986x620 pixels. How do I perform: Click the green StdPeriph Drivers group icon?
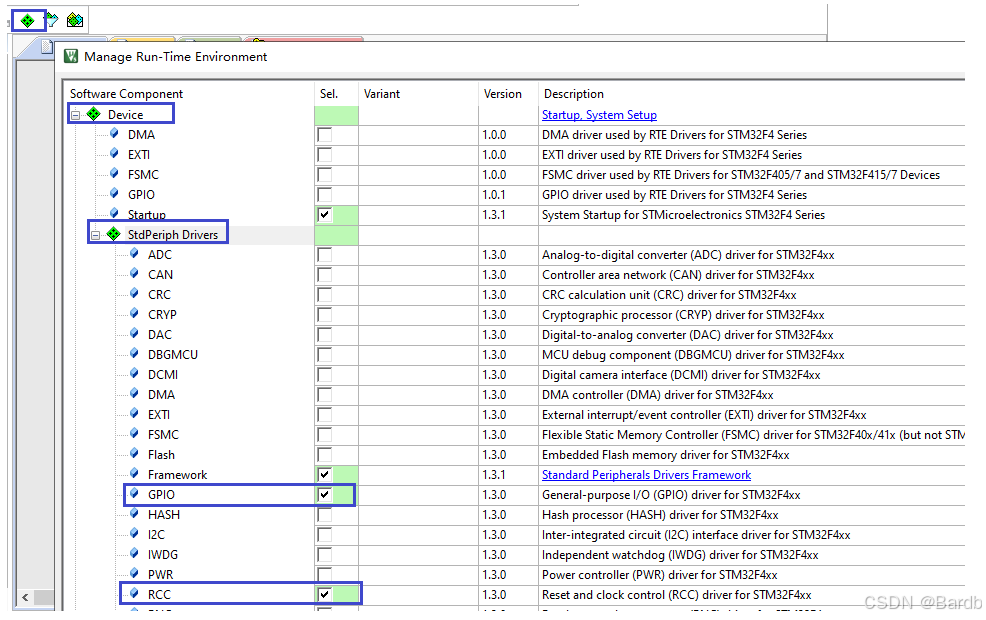(x=113, y=234)
